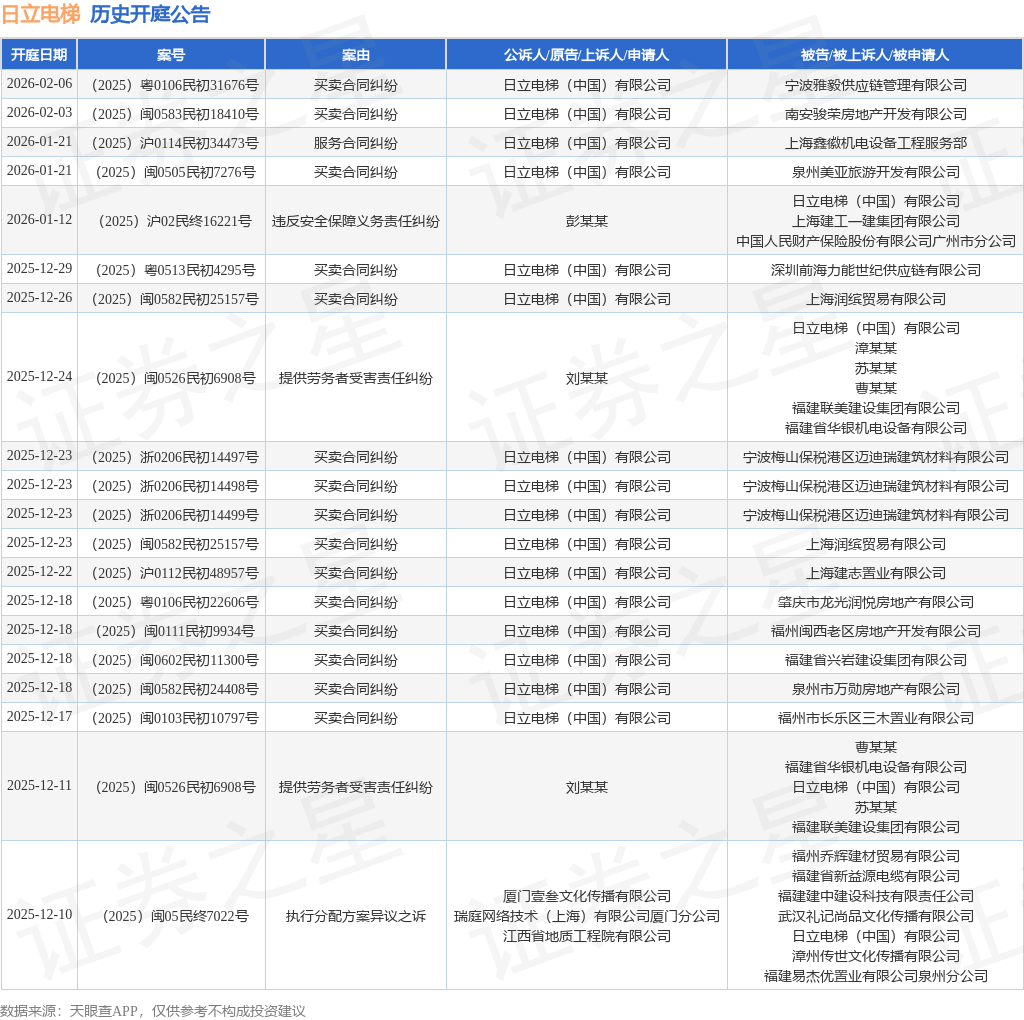1024x1020 pixels.
Task: Click defendant 漳州传世文化传播有限公司
Action: click(x=876, y=956)
